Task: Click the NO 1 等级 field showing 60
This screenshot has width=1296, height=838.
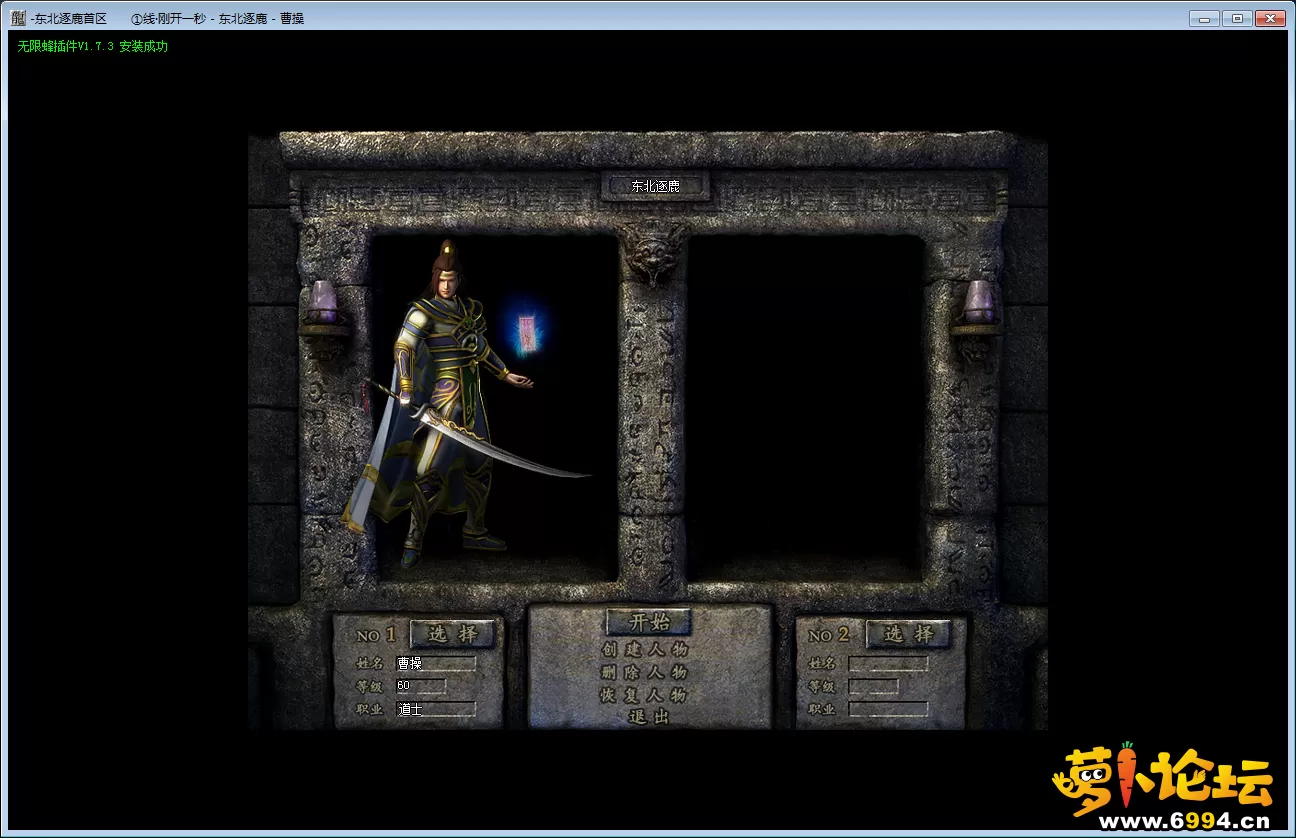Action: click(x=420, y=686)
